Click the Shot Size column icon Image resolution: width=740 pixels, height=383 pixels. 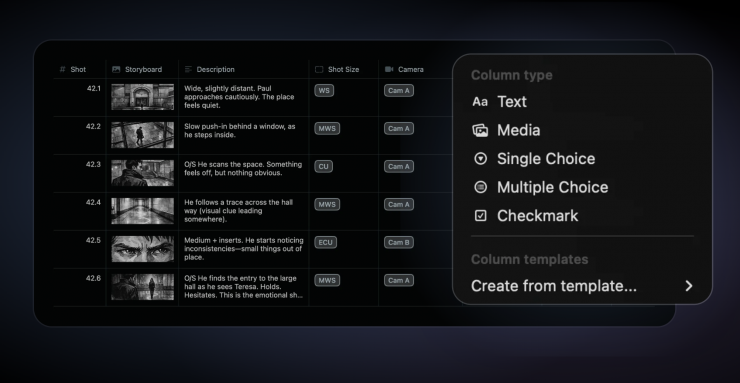(319, 69)
